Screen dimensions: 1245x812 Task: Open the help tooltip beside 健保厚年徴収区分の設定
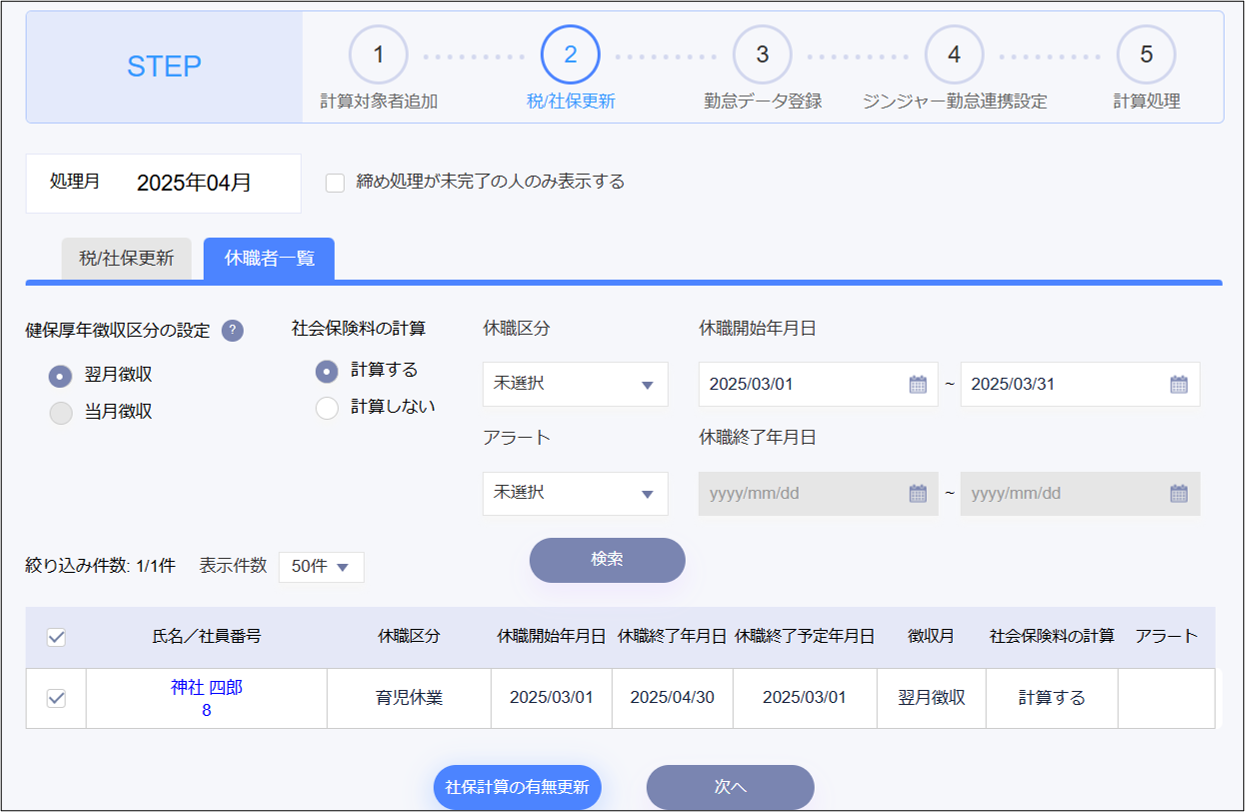233,330
